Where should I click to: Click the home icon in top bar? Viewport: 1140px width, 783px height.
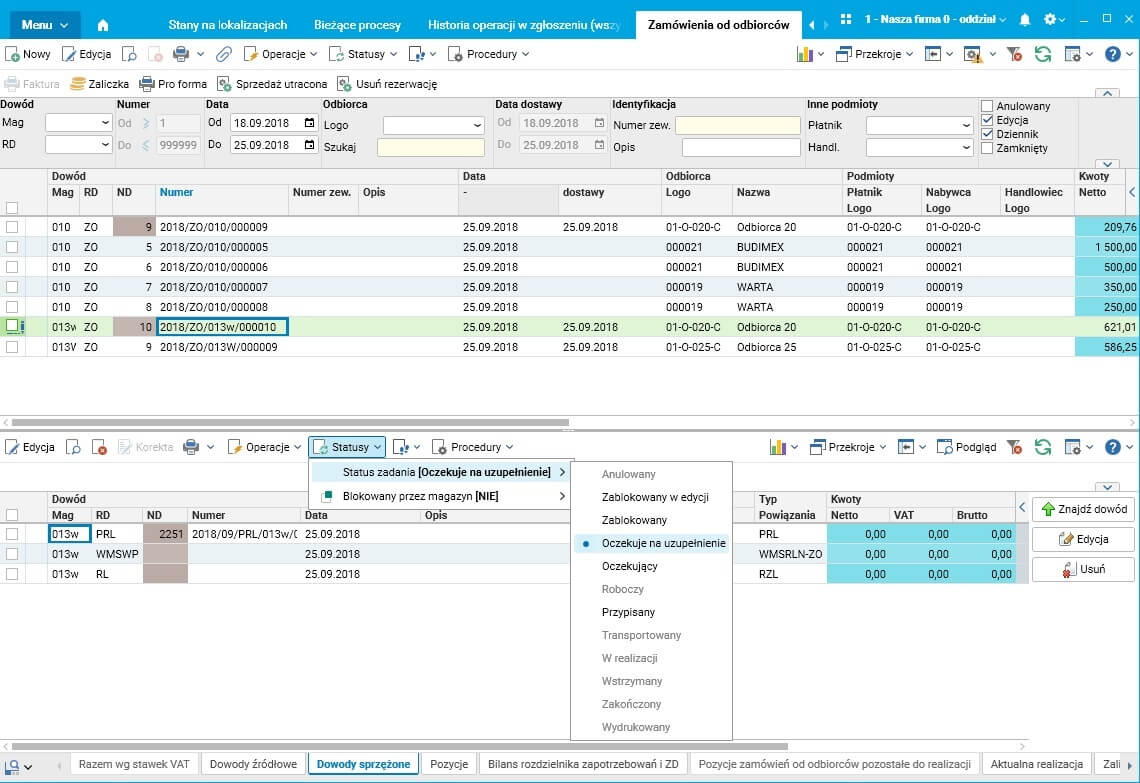103,25
